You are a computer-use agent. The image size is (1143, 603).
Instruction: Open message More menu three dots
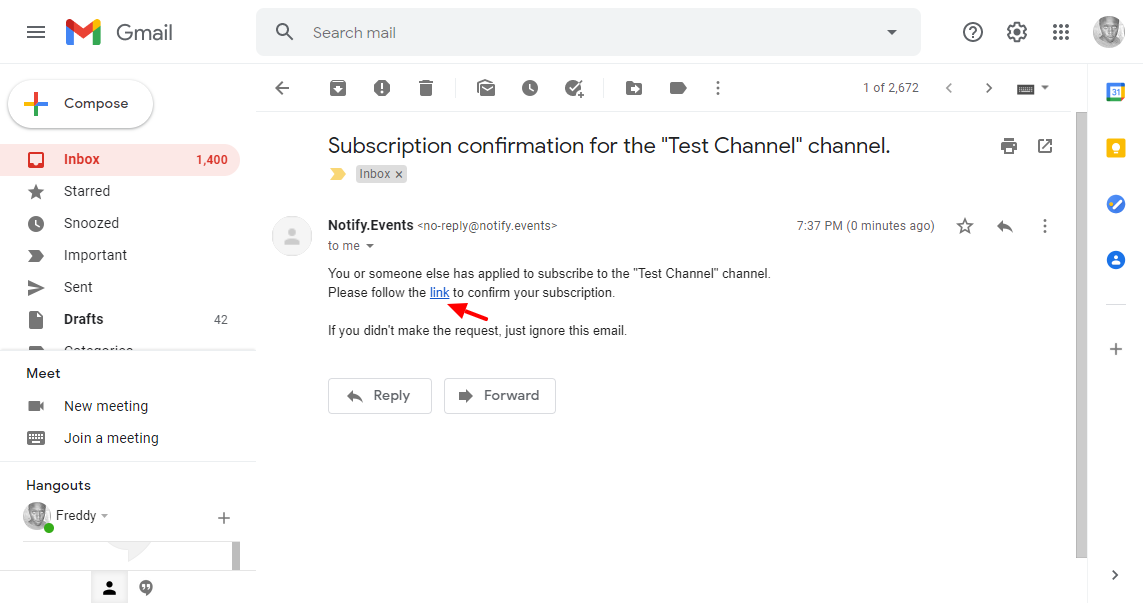[x=1045, y=226]
